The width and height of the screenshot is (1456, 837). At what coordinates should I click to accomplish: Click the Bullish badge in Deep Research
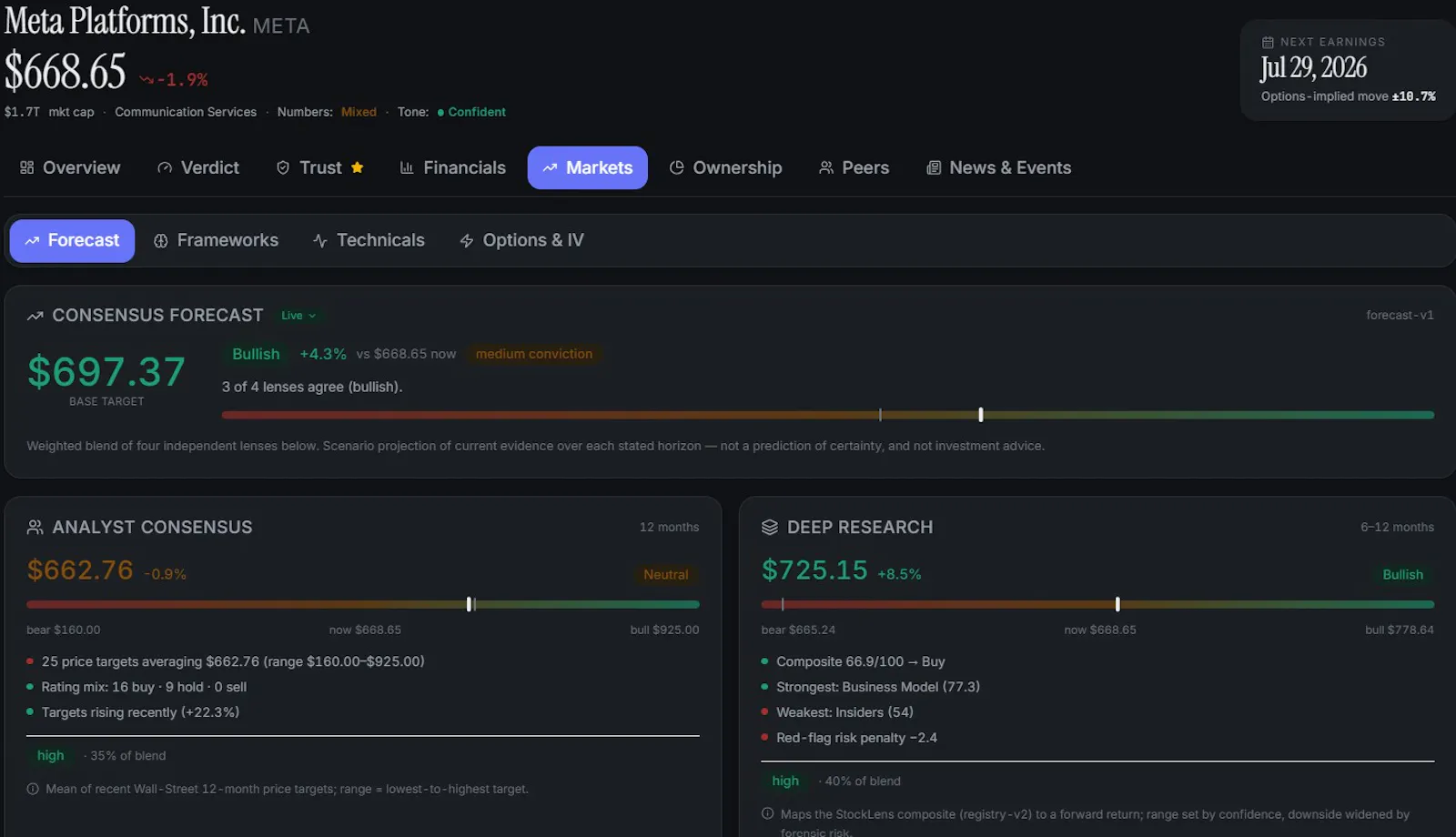pos(1402,574)
